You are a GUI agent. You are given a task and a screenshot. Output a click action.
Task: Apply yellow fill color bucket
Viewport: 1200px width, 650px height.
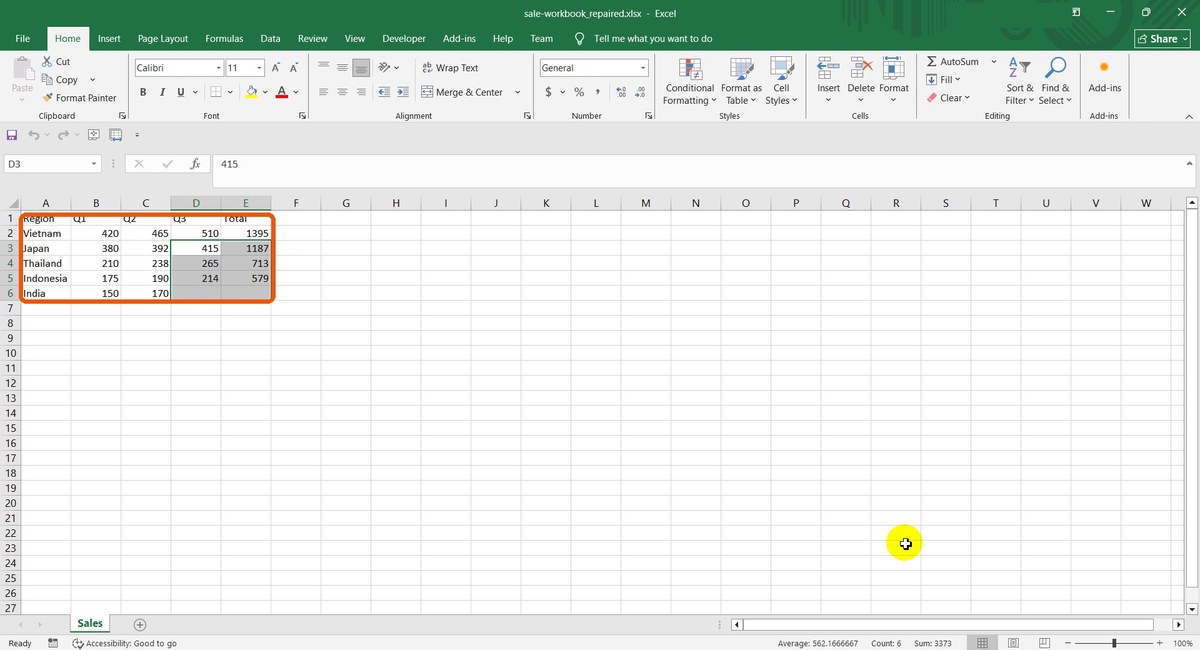pos(252,92)
